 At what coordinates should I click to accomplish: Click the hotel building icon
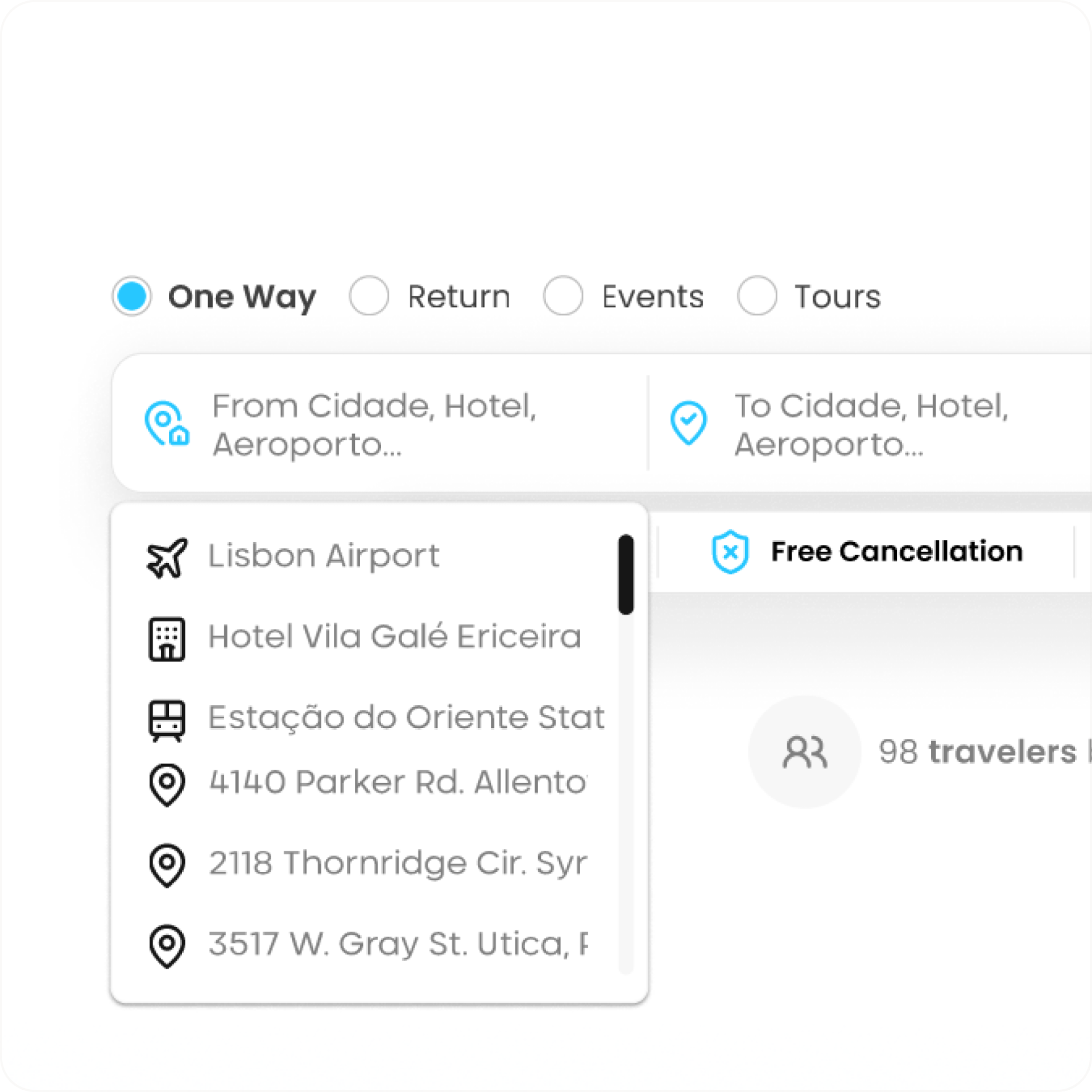[x=167, y=638]
